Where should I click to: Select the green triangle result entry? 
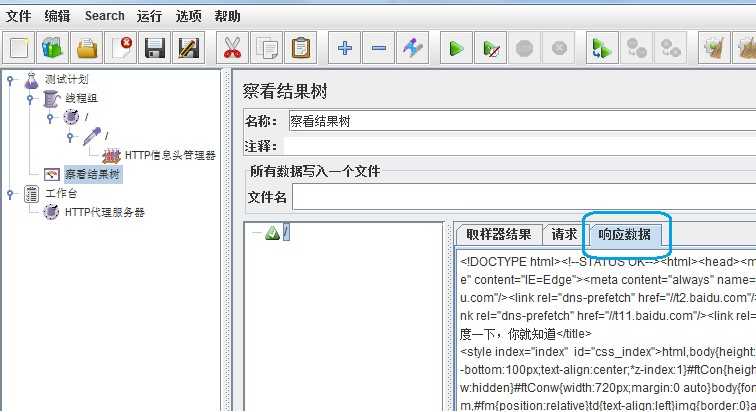(272, 233)
